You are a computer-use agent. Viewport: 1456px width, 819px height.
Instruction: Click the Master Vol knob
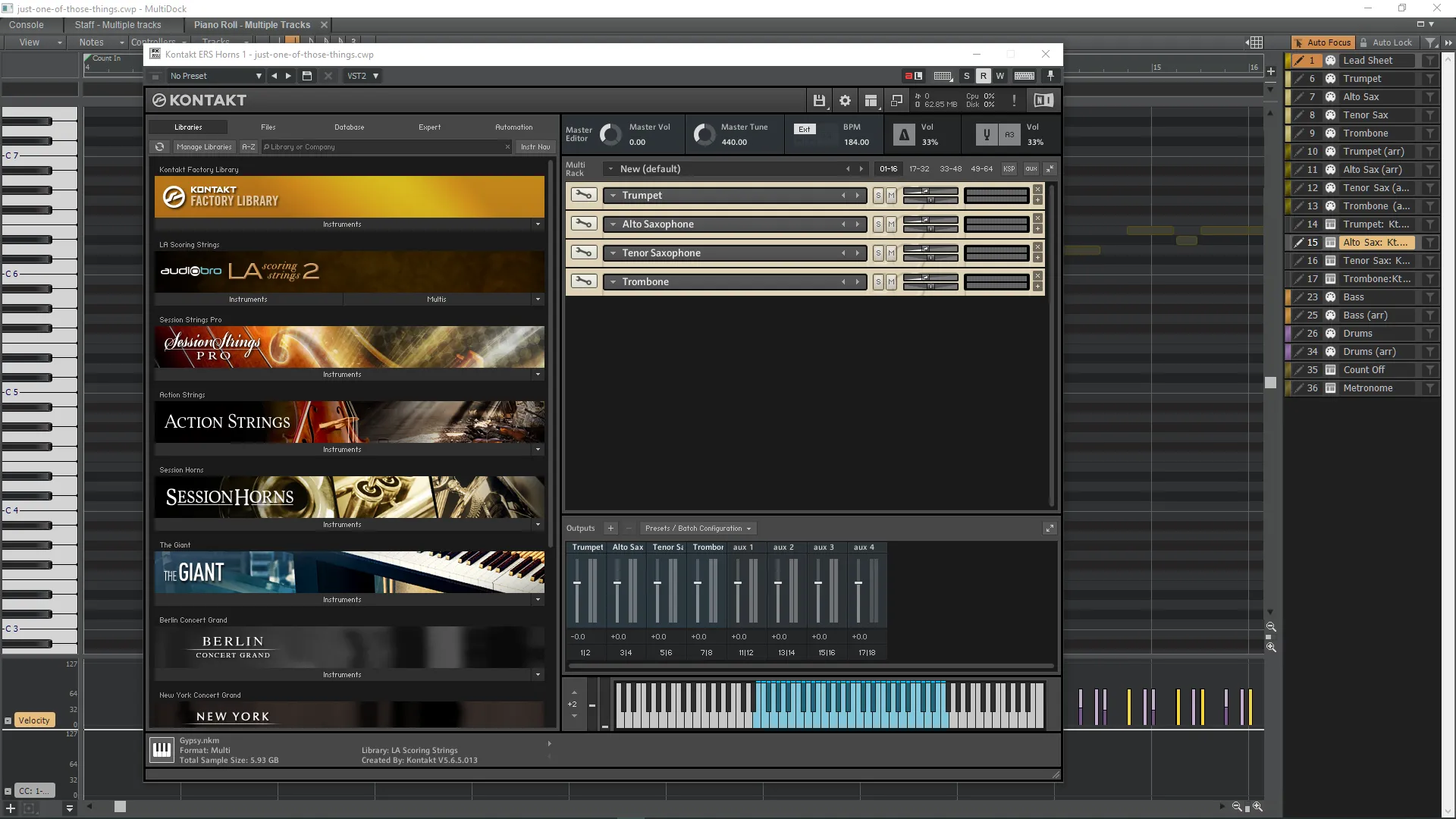click(x=610, y=134)
